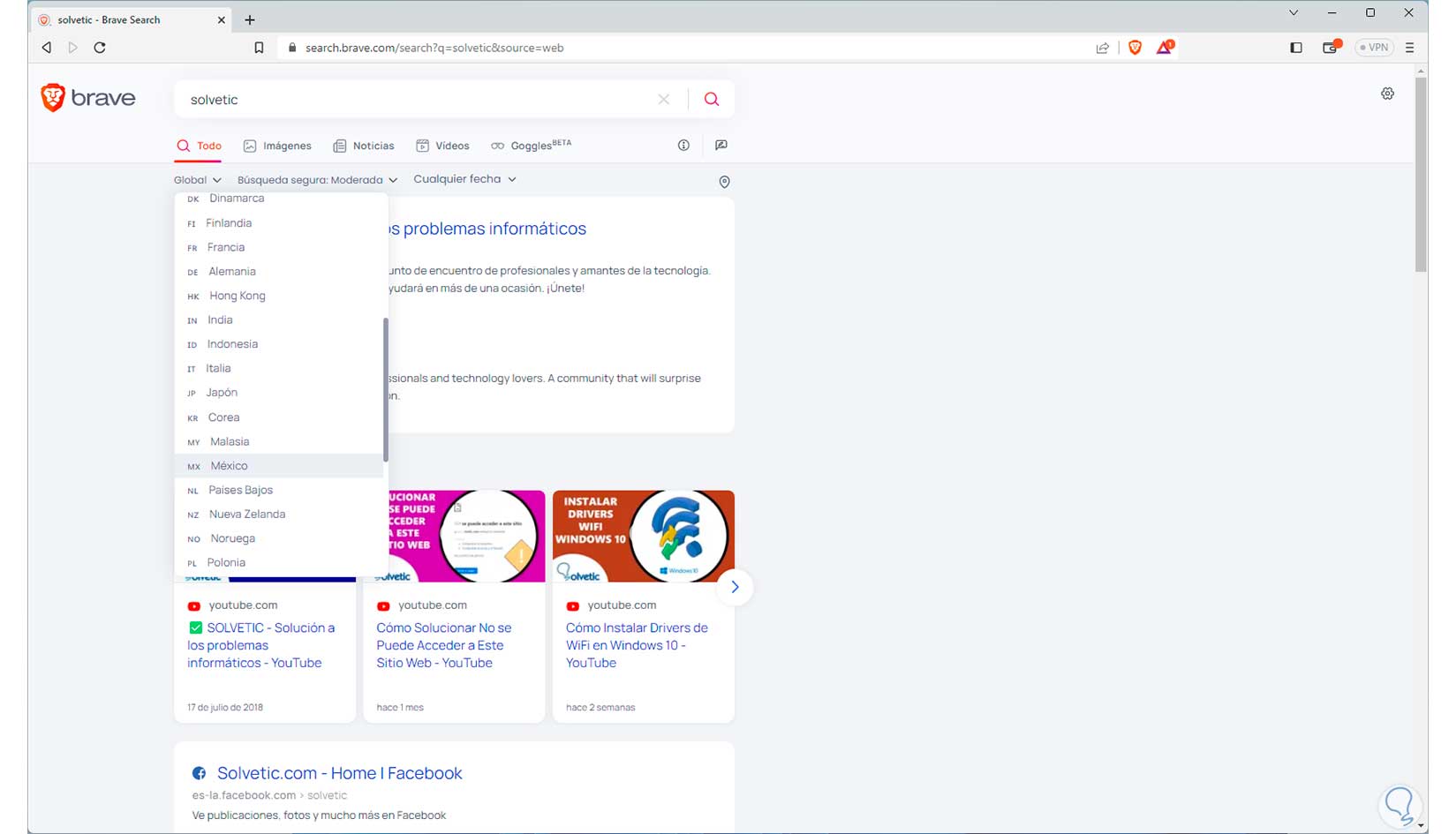The width and height of the screenshot is (1456, 834).
Task: Open the Brave Wallet icon
Action: (1331, 47)
